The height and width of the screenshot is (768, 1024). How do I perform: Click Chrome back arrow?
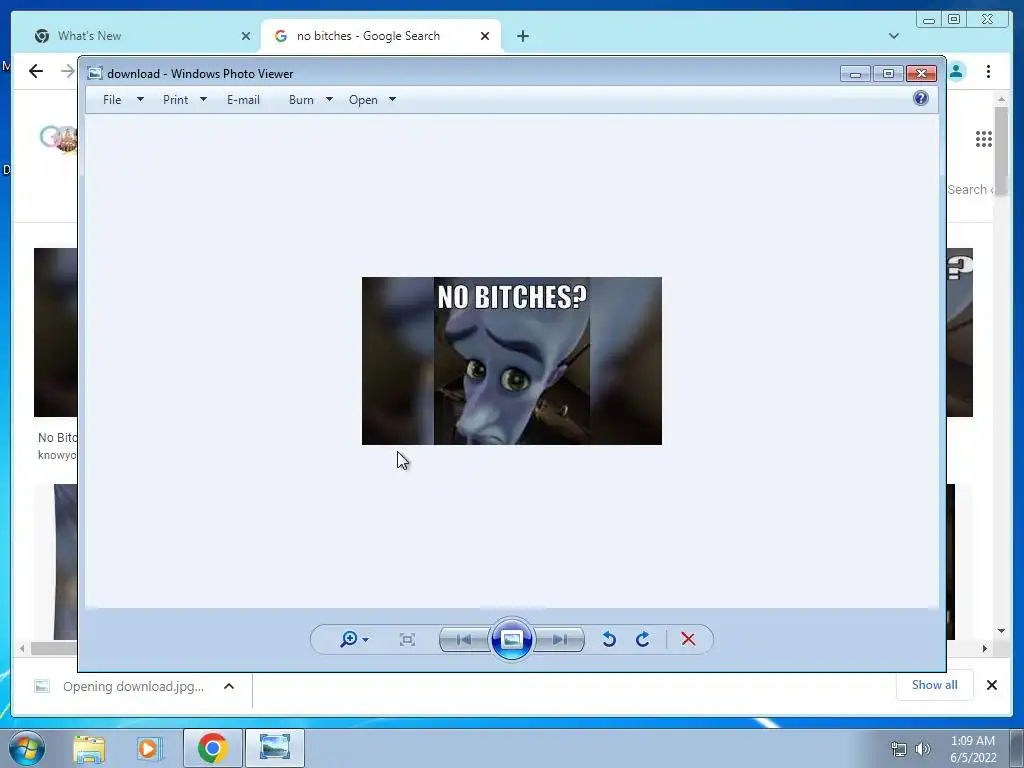tap(36, 71)
